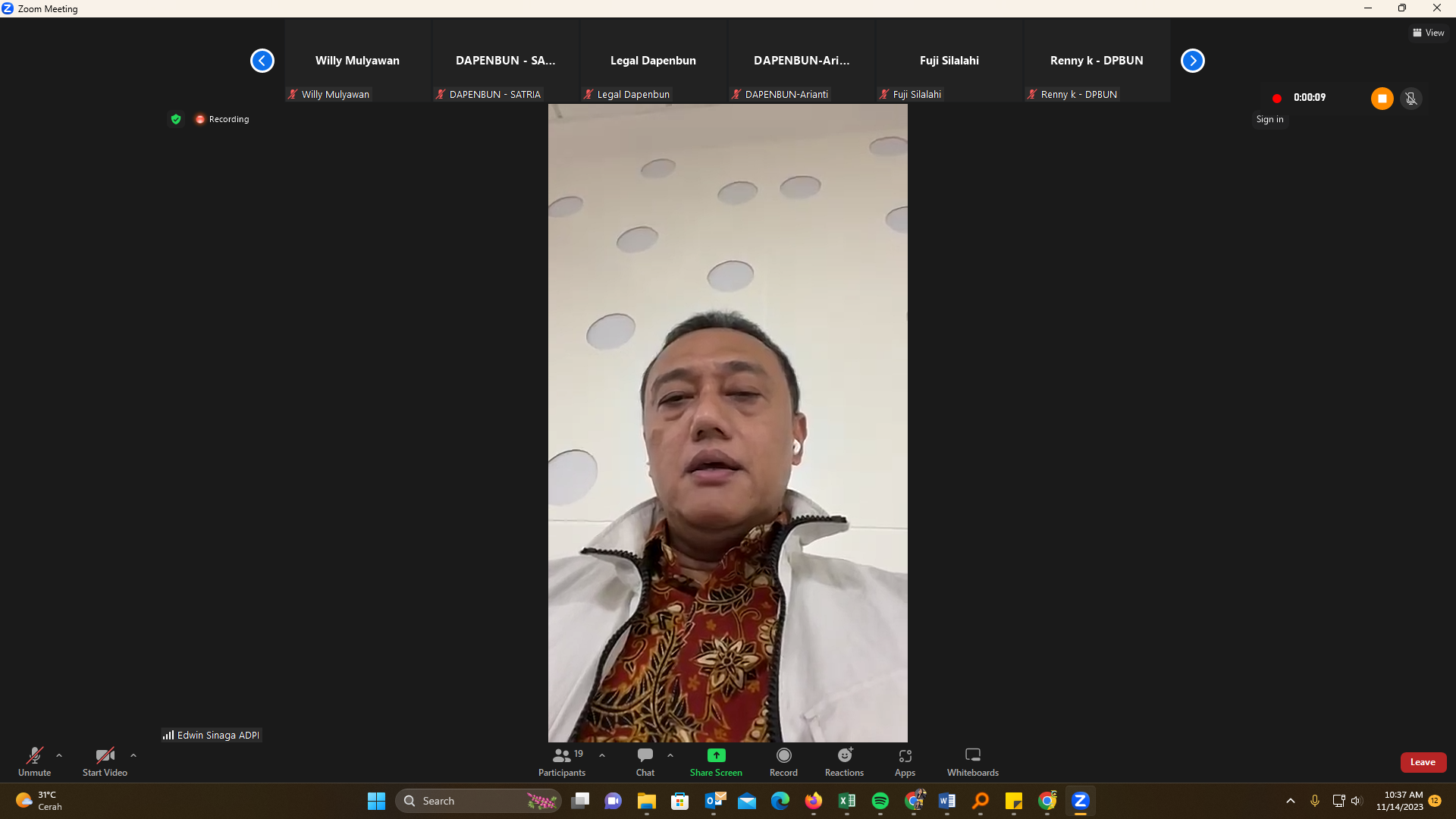Open the View layout menu

[x=1428, y=33]
